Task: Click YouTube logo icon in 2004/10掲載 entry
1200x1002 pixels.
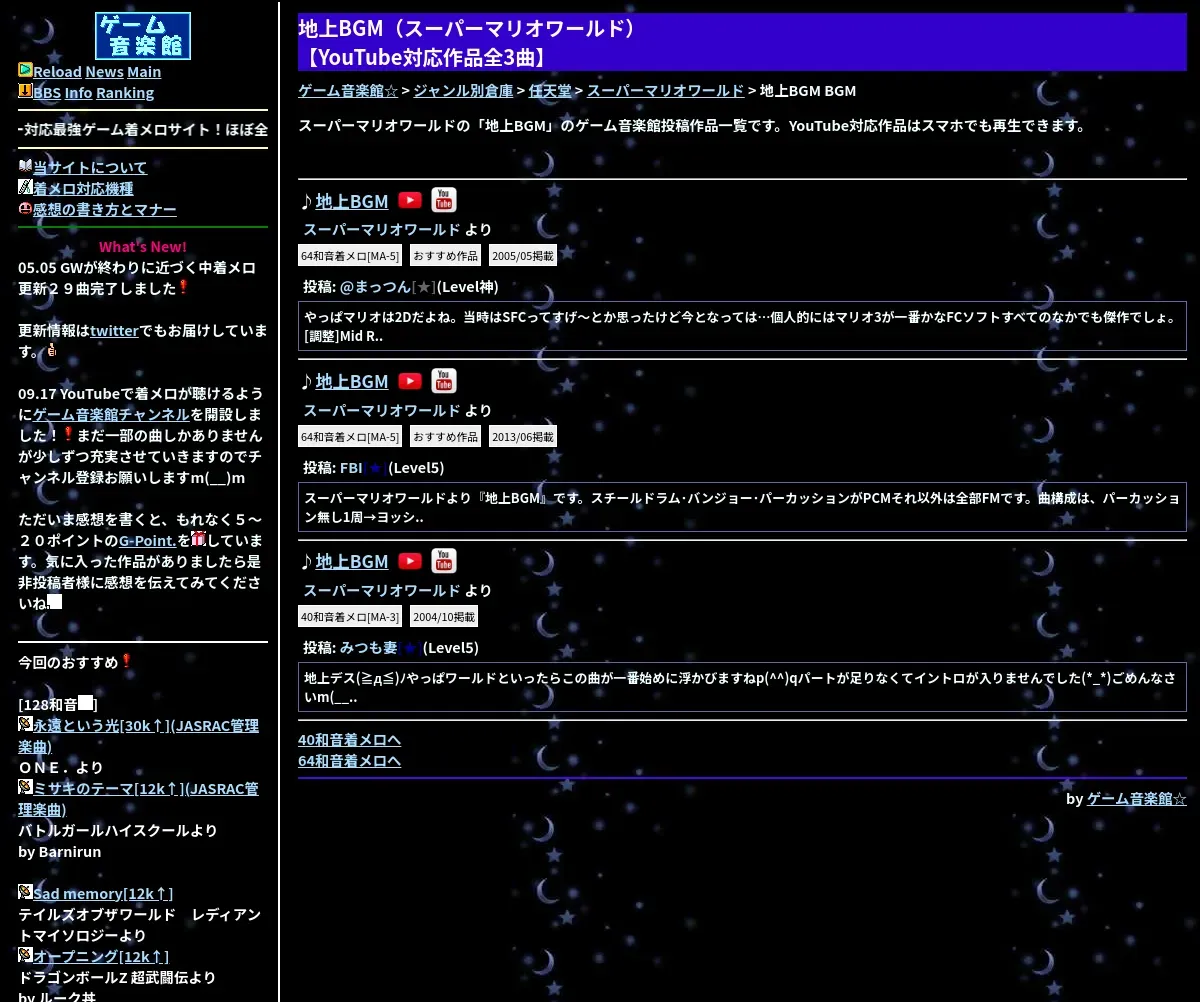Action: 444,560
